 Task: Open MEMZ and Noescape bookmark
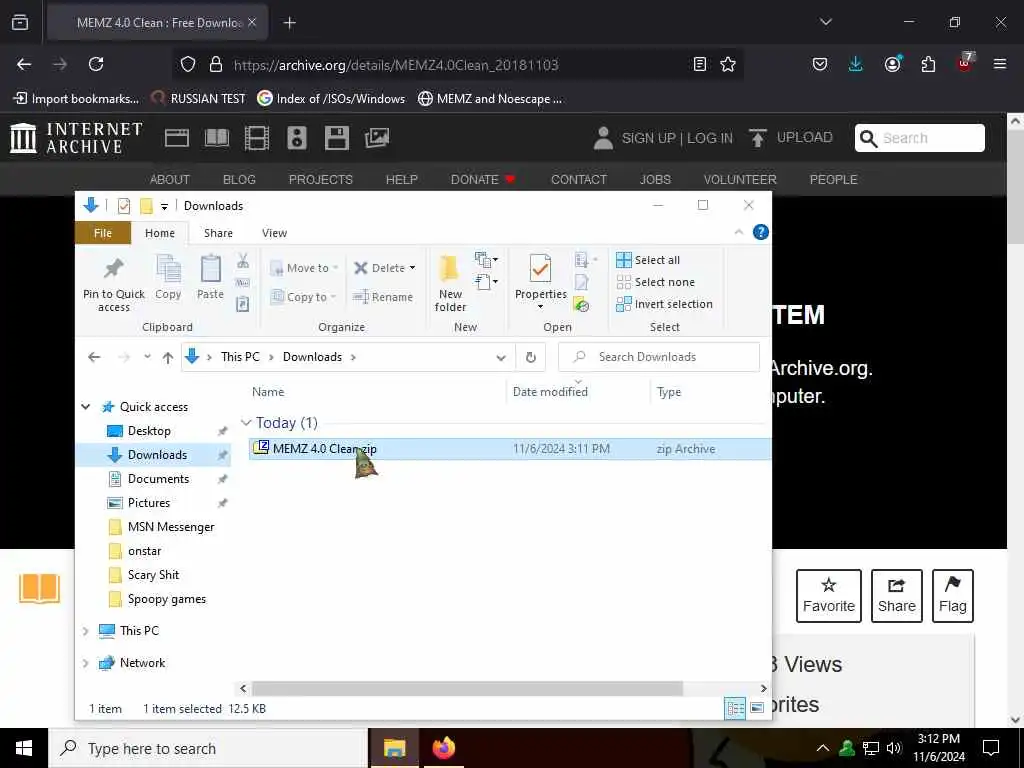pos(490,99)
